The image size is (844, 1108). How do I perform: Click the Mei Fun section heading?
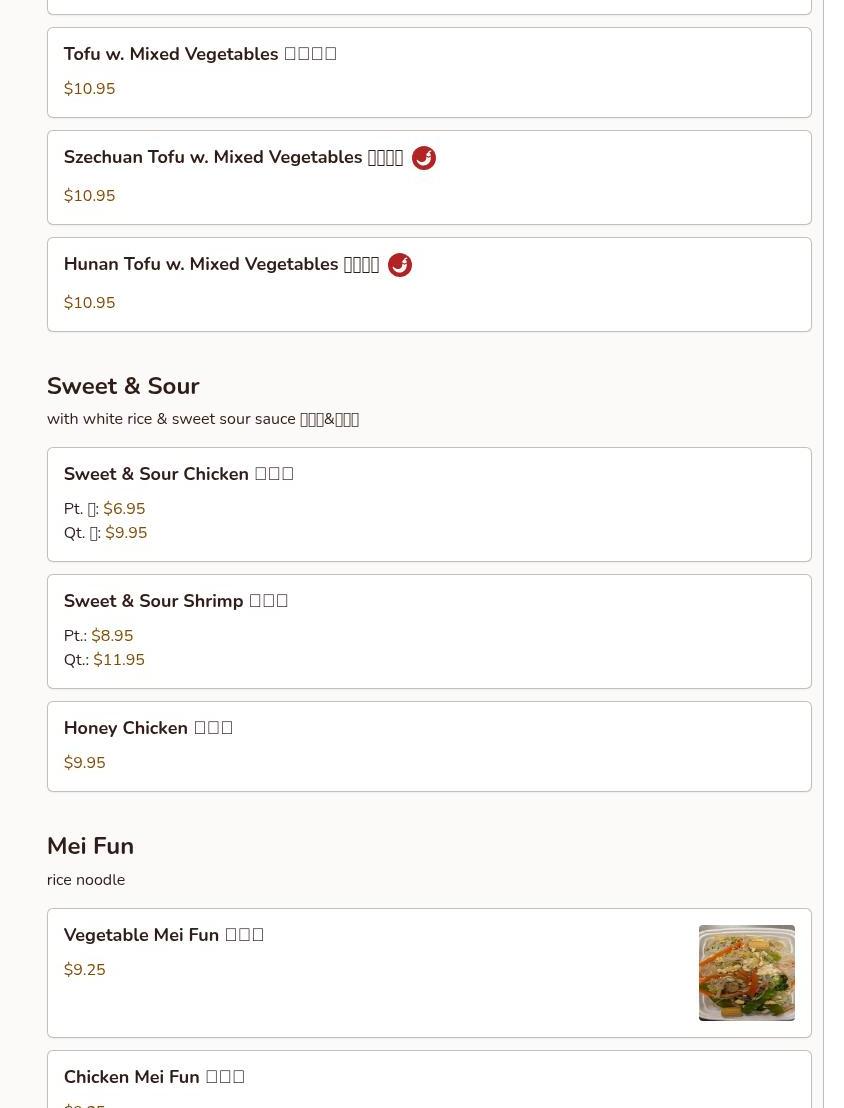point(90,846)
